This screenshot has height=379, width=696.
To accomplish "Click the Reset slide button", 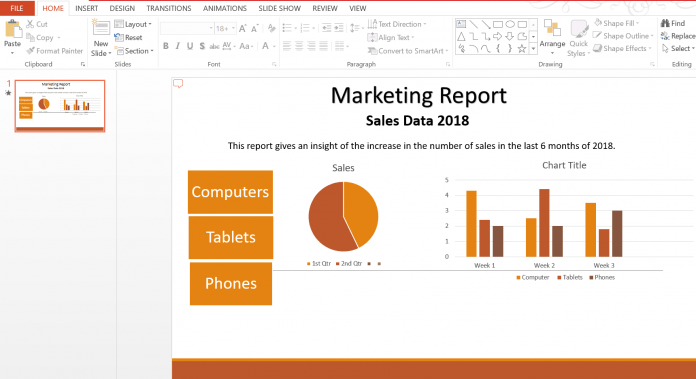I will (128, 38).
